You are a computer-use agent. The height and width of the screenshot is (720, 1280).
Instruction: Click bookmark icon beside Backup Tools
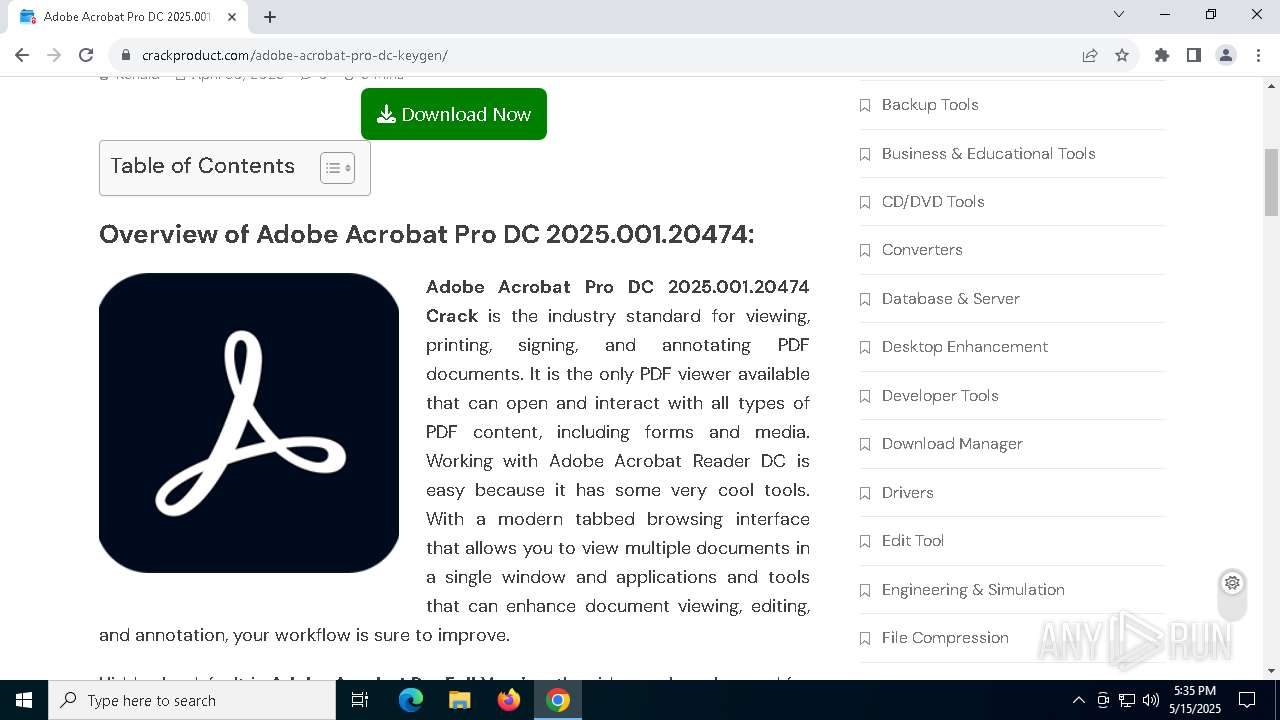[x=865, y=105]
